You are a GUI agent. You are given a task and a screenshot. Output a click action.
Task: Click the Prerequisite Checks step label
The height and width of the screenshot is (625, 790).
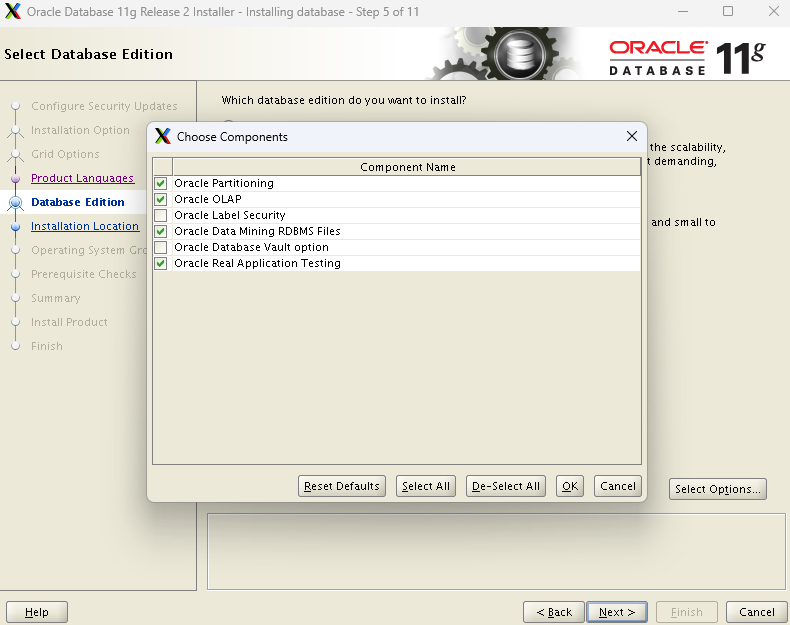pyautogui.click(x=84, y=274)
